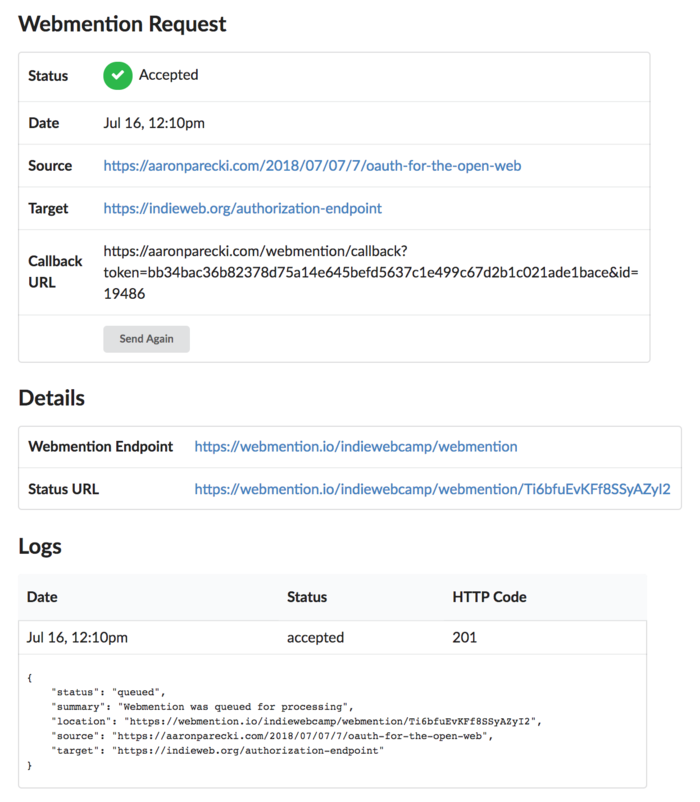Click the 201 HTTP code value
The width and height of the screenshot is (700, 802).
point(464,637)
